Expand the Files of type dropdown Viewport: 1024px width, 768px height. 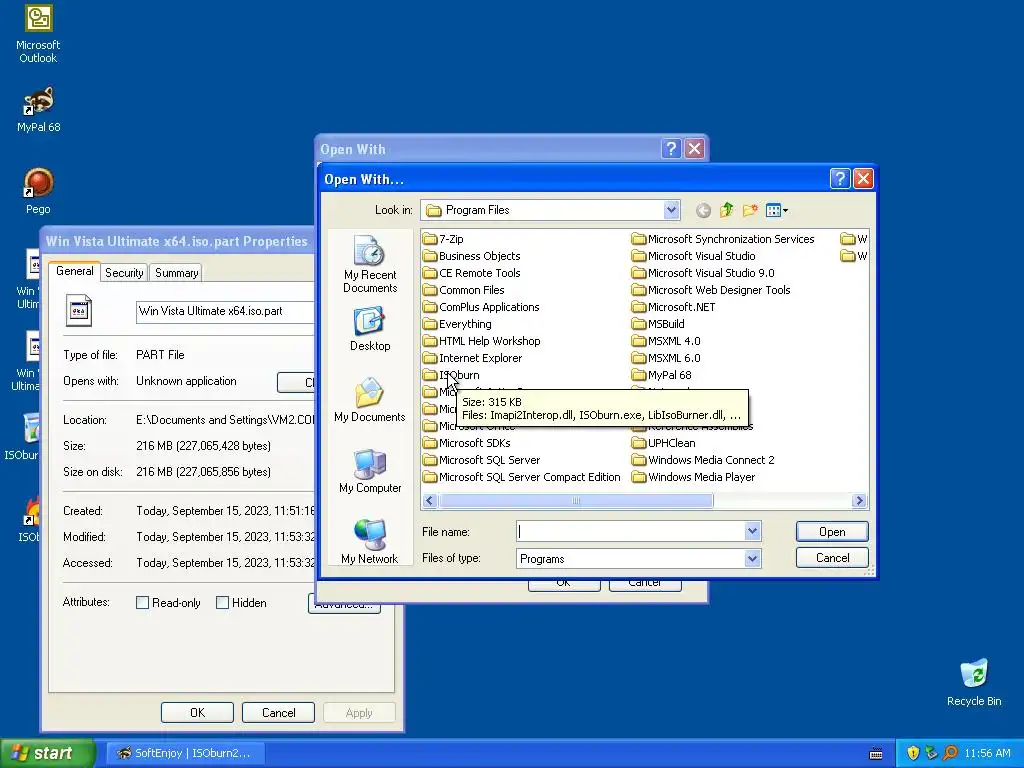[752, 558]
